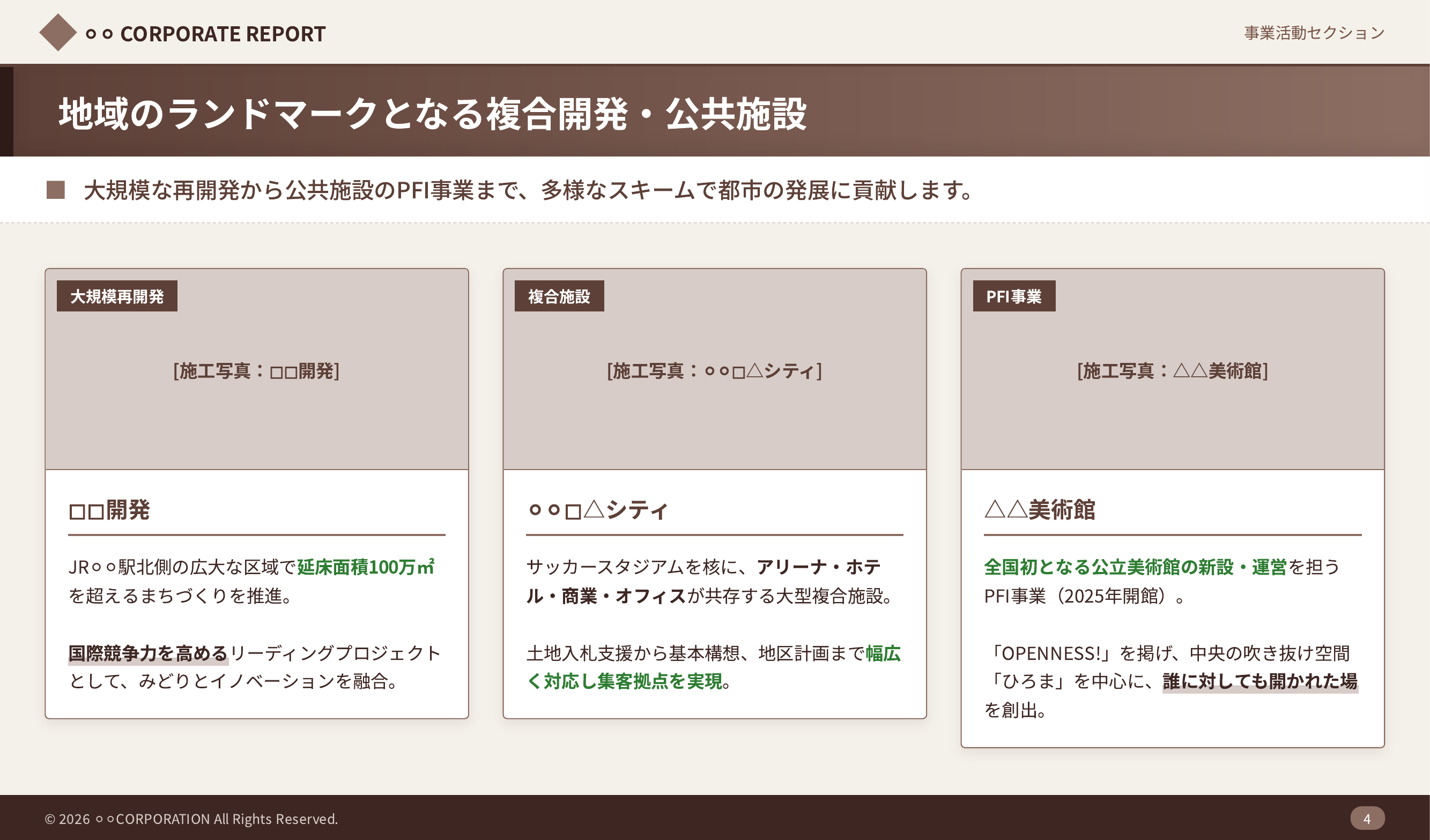Click the 事業活動セクション label at top right

(x=1314, y=33)
